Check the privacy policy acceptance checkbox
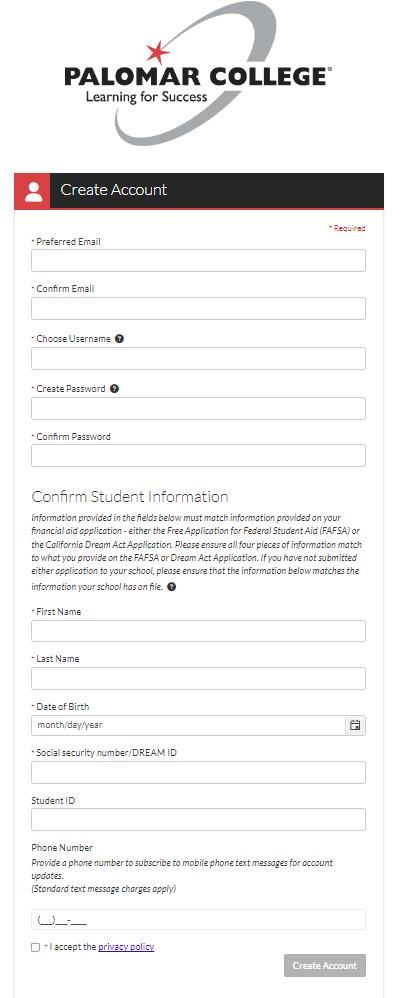Image resolution: width=403 pixels, height=998 pixels. tap(36, 947)
